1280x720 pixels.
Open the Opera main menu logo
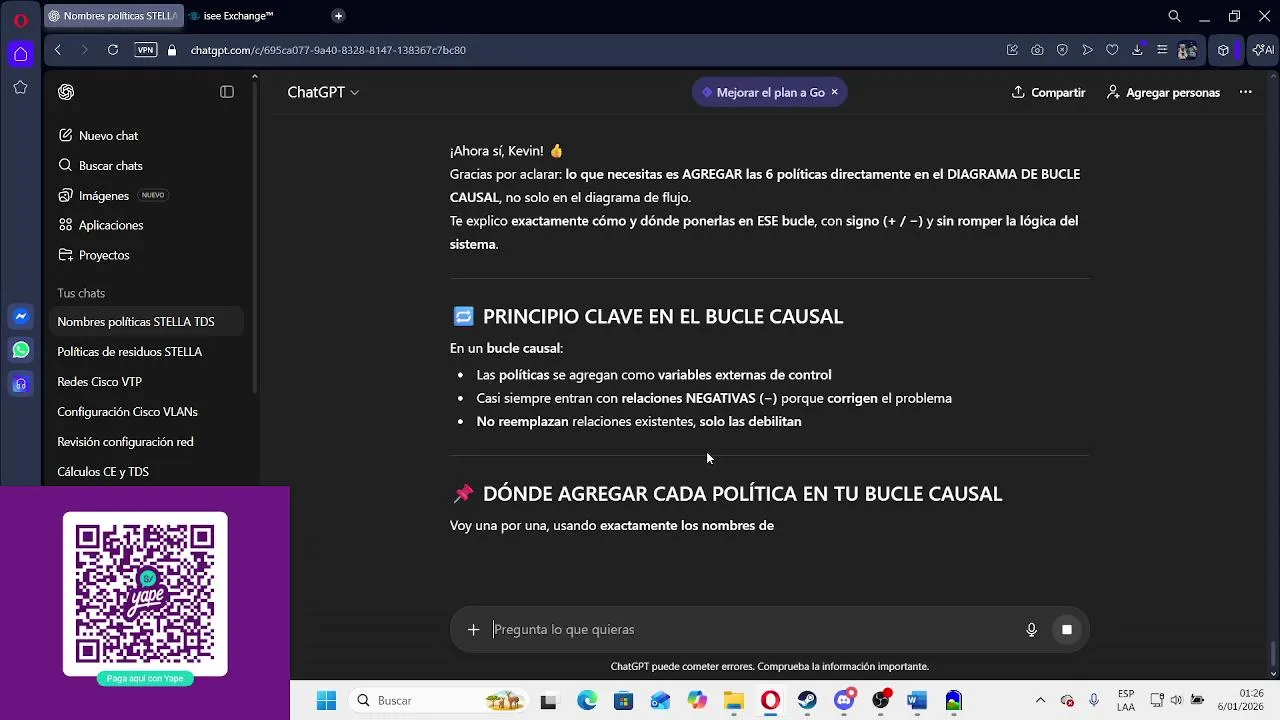(20, 19)
